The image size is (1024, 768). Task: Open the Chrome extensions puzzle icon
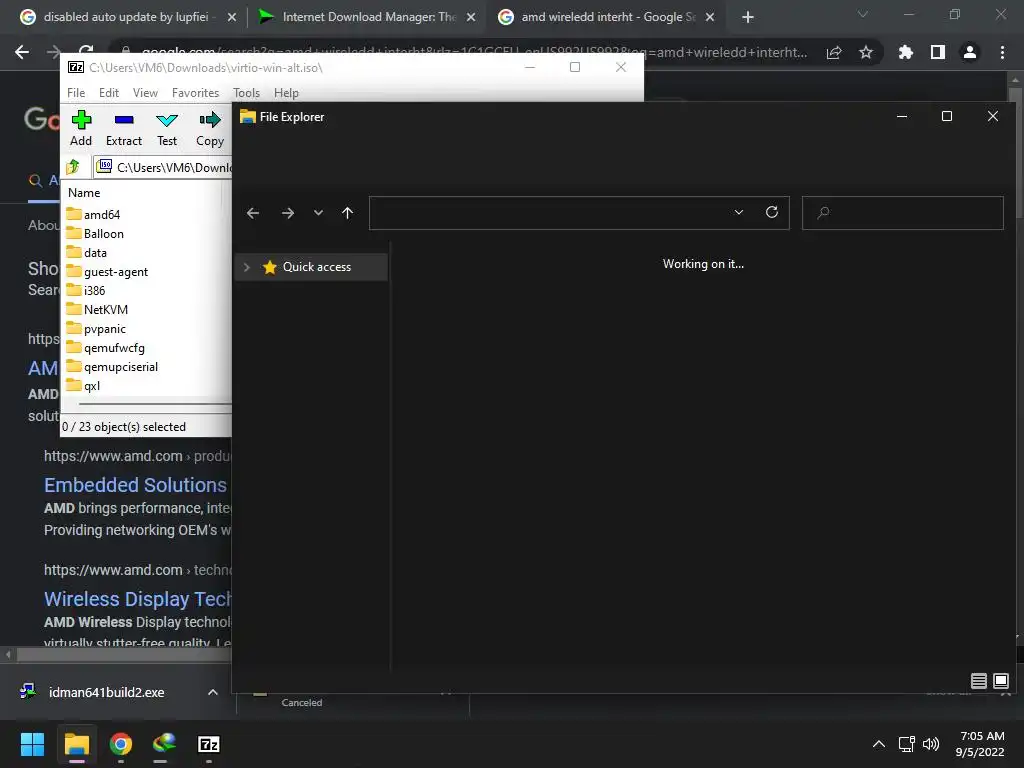tap(906, 52)
